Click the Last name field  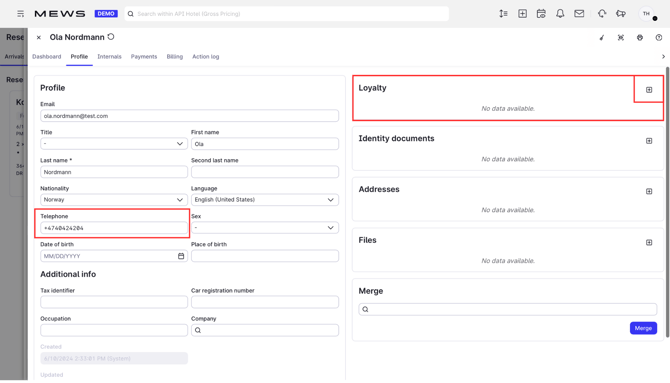(114, 172)
